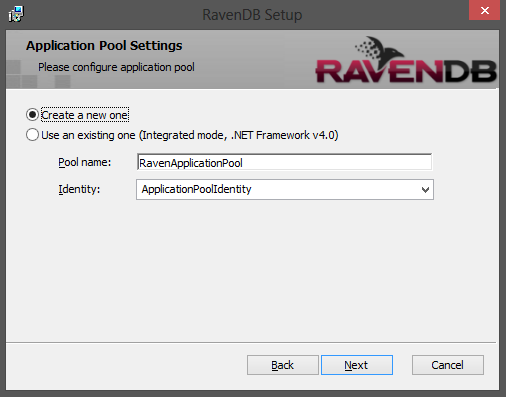Cancel the RavenDB setup
506x397 pixels.
[x=448, y=365]
